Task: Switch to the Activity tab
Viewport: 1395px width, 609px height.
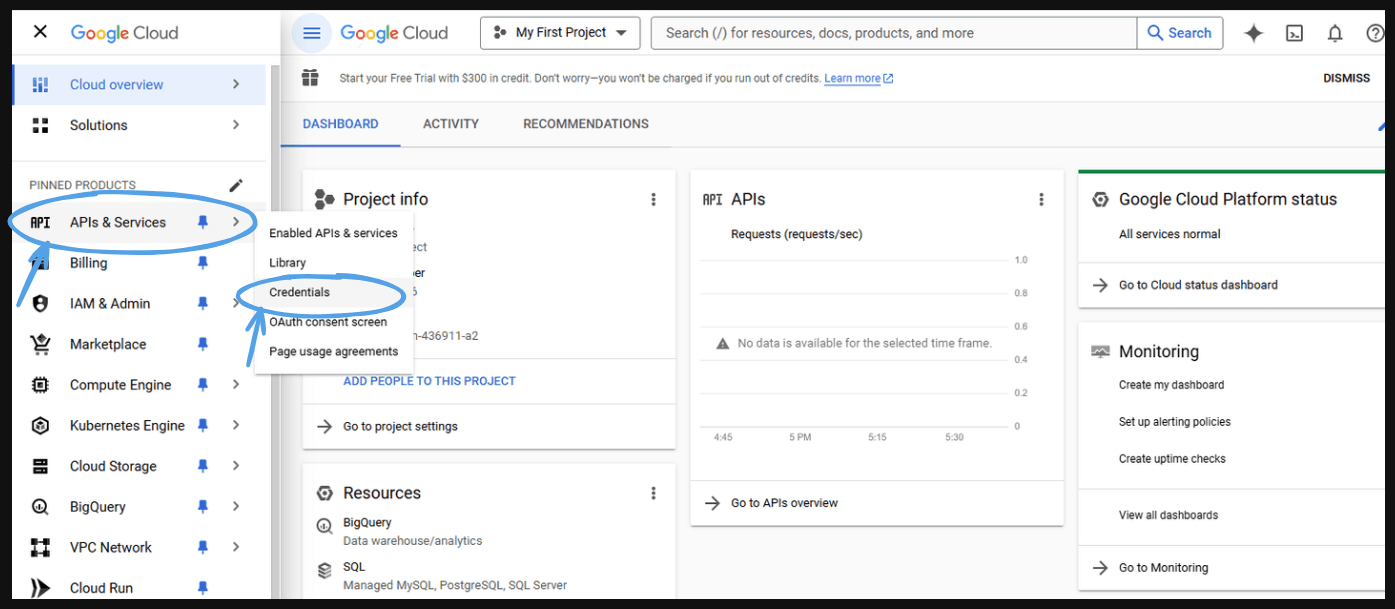Action: (x=451, y=124)
